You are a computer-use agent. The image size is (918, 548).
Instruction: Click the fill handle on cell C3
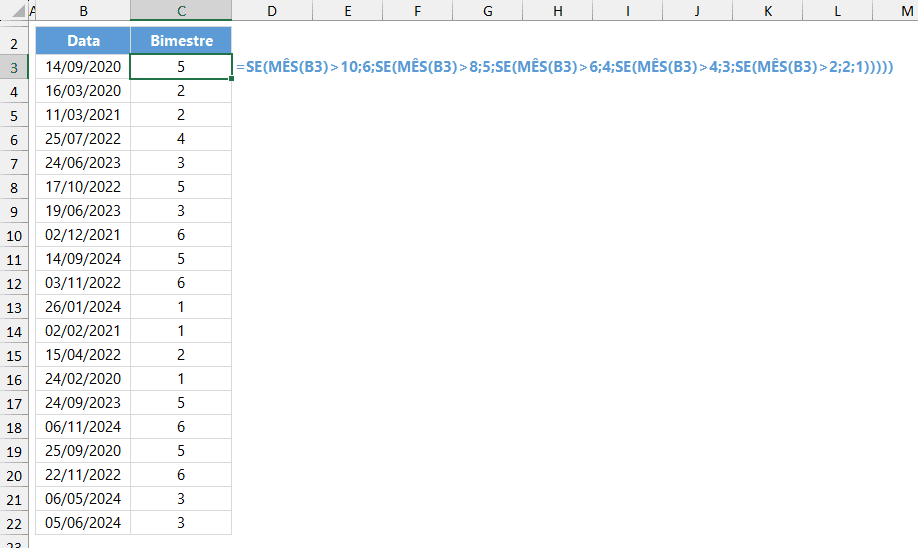coord(232,78)
